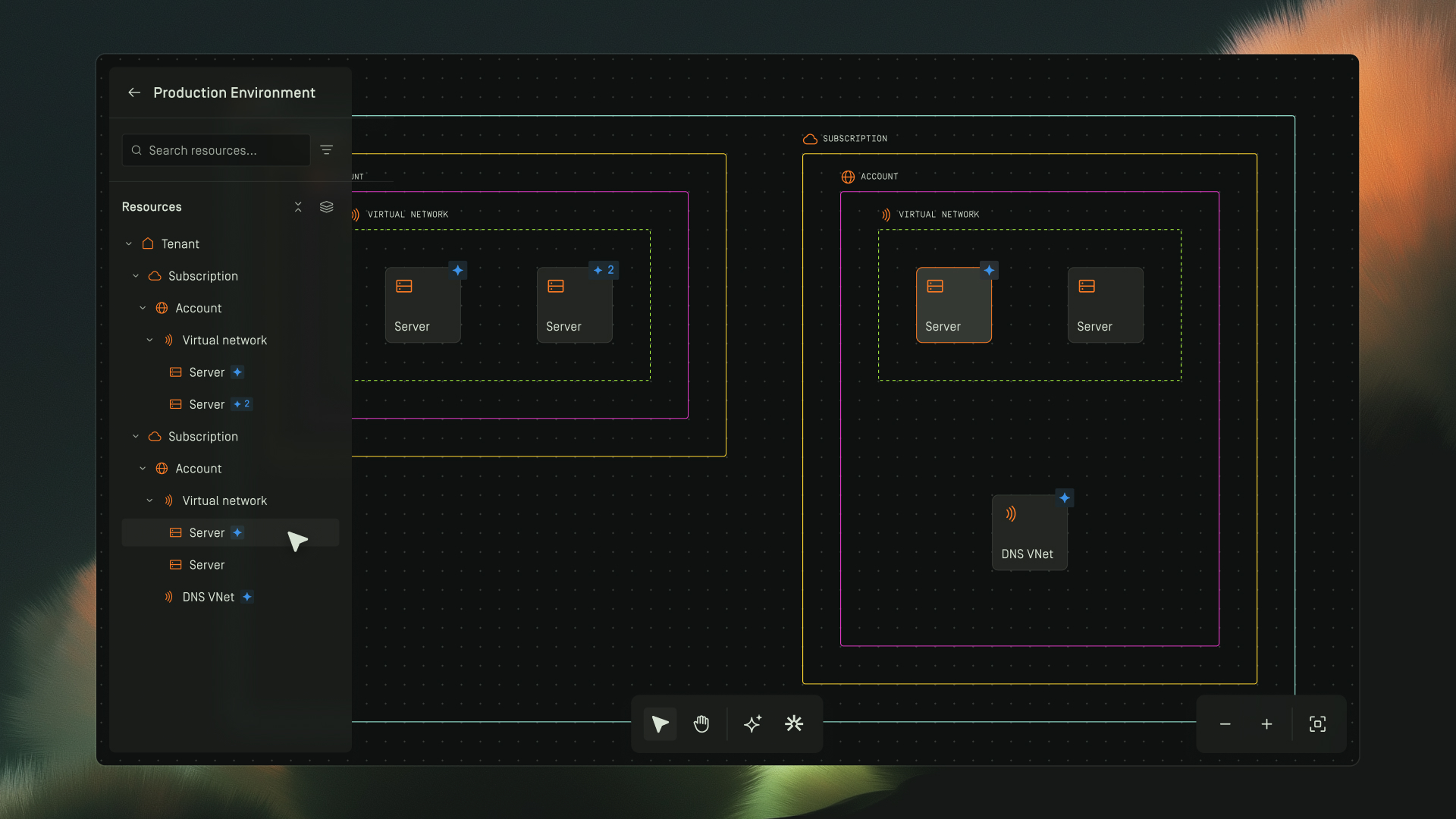
Task: Select the hand pan tool
Action: click(x=701, y=724)
